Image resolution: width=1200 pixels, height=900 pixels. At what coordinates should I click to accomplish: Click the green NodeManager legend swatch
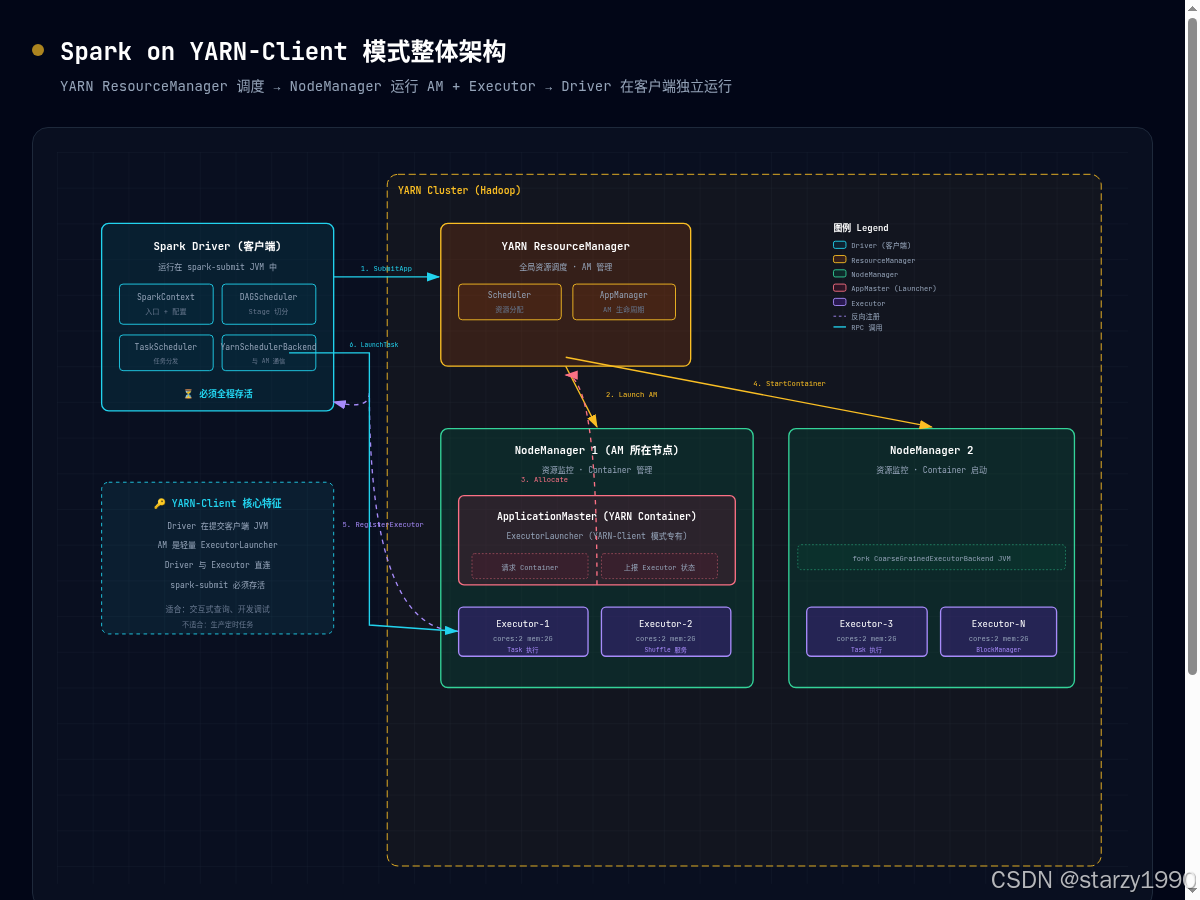tap(840, 273)
